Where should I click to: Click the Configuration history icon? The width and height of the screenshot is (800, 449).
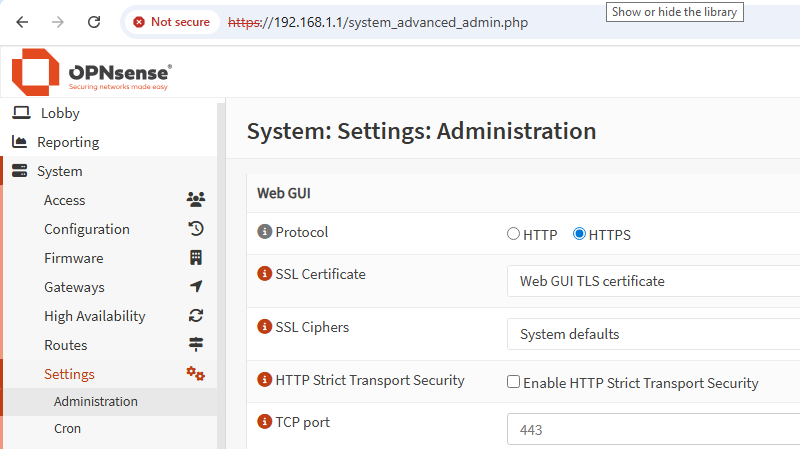(196, 229)
